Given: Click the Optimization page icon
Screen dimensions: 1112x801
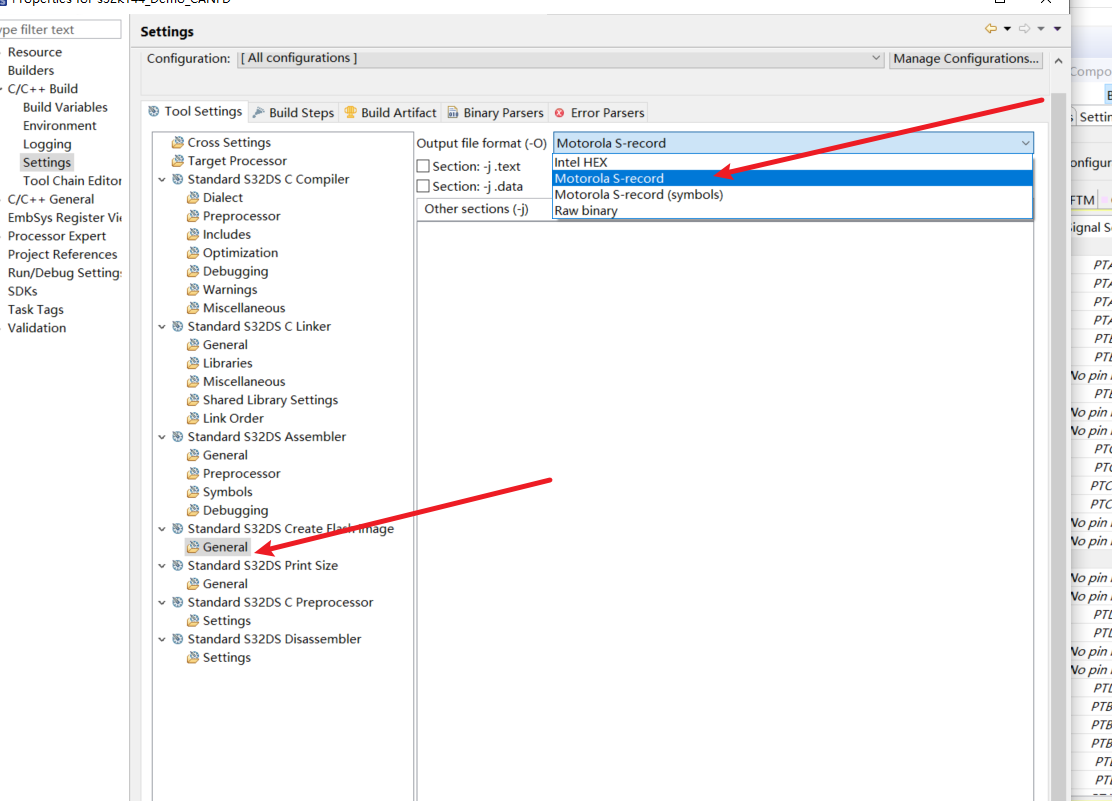Looking at the screenshot, I should coord(193,253).
